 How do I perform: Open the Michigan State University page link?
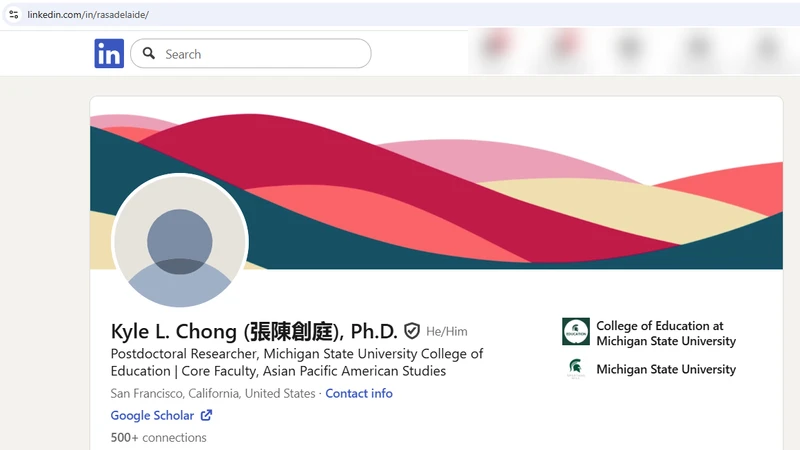pos(666,369)
